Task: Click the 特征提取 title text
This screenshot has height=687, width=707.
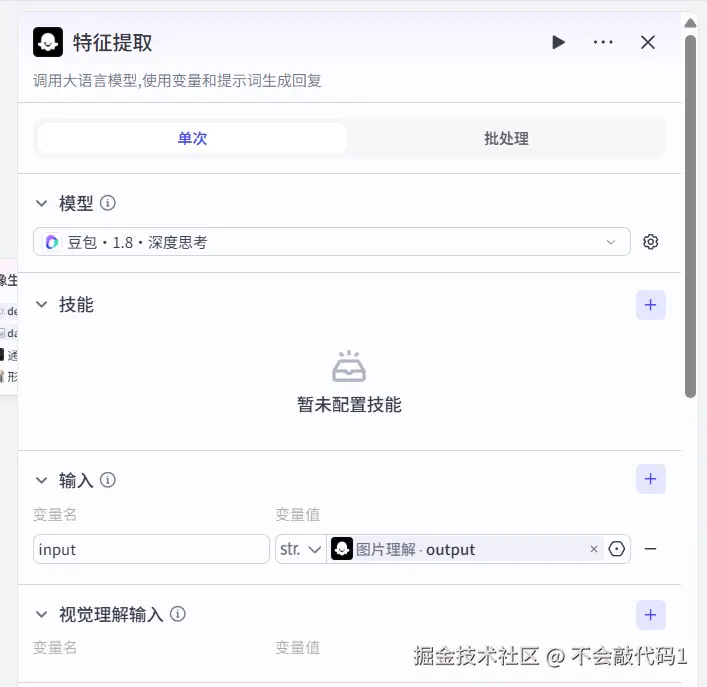Action: pos(113,43)
